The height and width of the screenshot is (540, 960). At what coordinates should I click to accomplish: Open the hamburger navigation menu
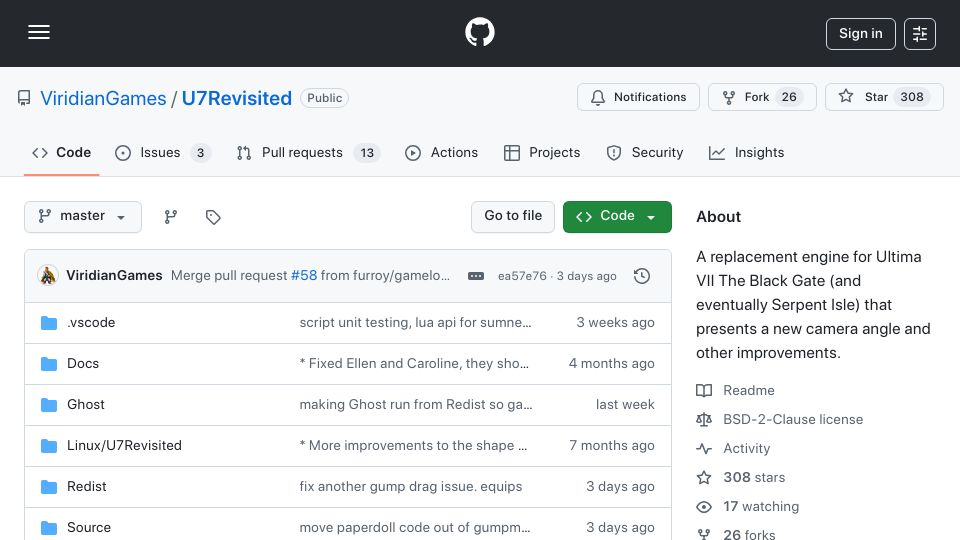click(x=39, y=32)
